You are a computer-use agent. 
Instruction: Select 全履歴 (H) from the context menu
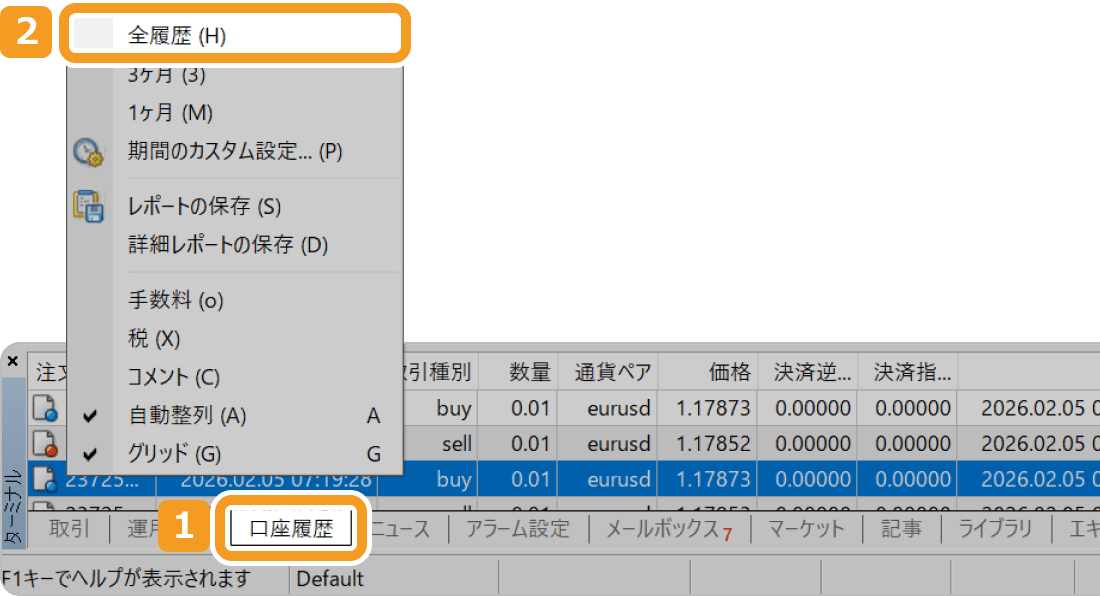[x=177, y=36]
